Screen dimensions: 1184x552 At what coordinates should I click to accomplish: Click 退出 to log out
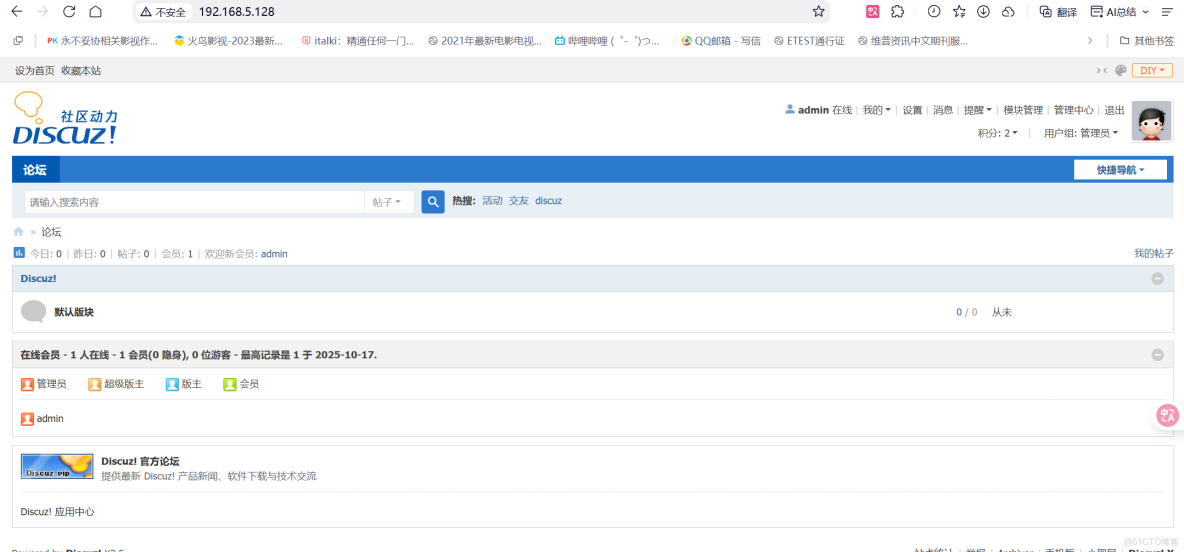1115,110
